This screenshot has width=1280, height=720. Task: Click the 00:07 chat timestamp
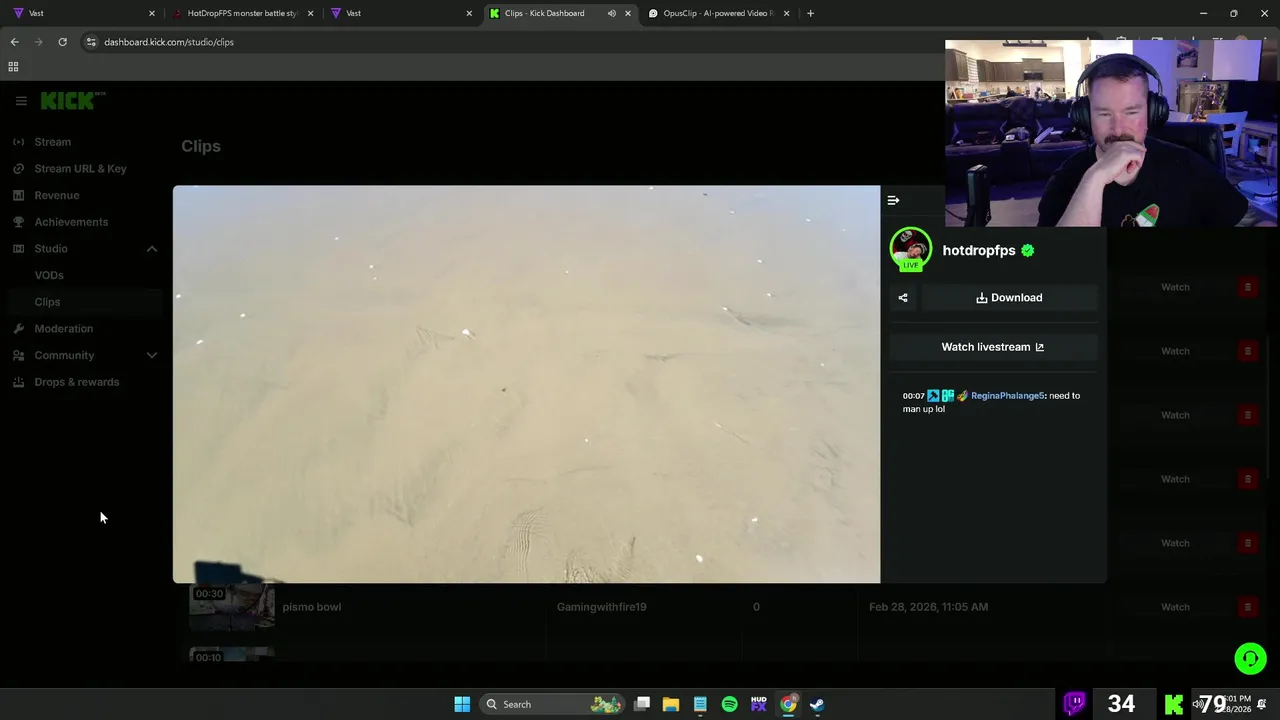pos(913,396)
